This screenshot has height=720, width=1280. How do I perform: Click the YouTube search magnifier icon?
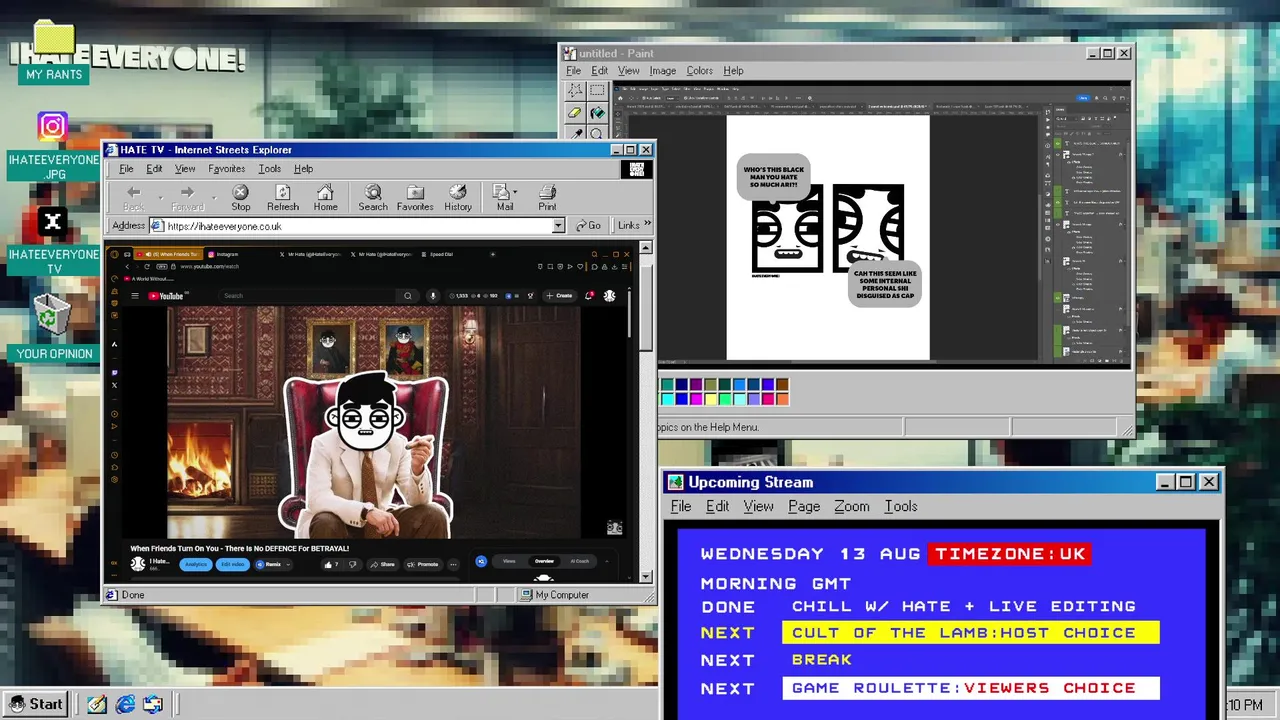[408, 296]
